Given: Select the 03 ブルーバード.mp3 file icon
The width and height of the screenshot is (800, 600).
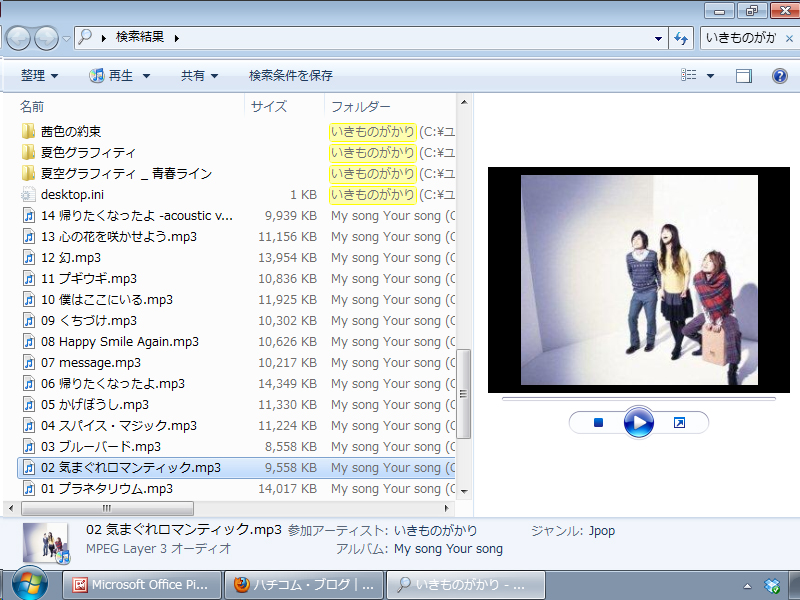Looking at the screenshot, I should (x=29, y=446).
